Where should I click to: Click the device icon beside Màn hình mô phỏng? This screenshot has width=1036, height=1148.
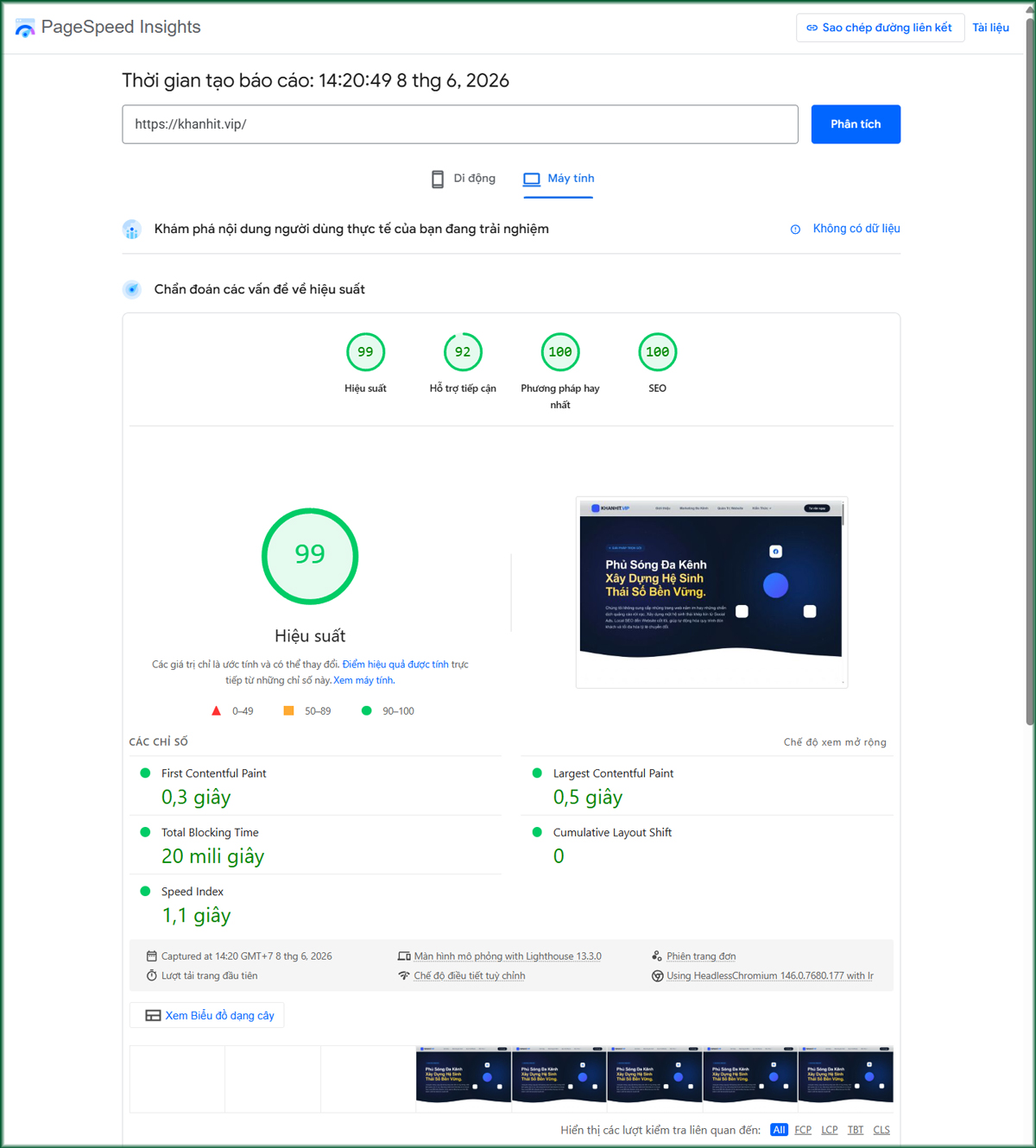(x=403, y=956)
